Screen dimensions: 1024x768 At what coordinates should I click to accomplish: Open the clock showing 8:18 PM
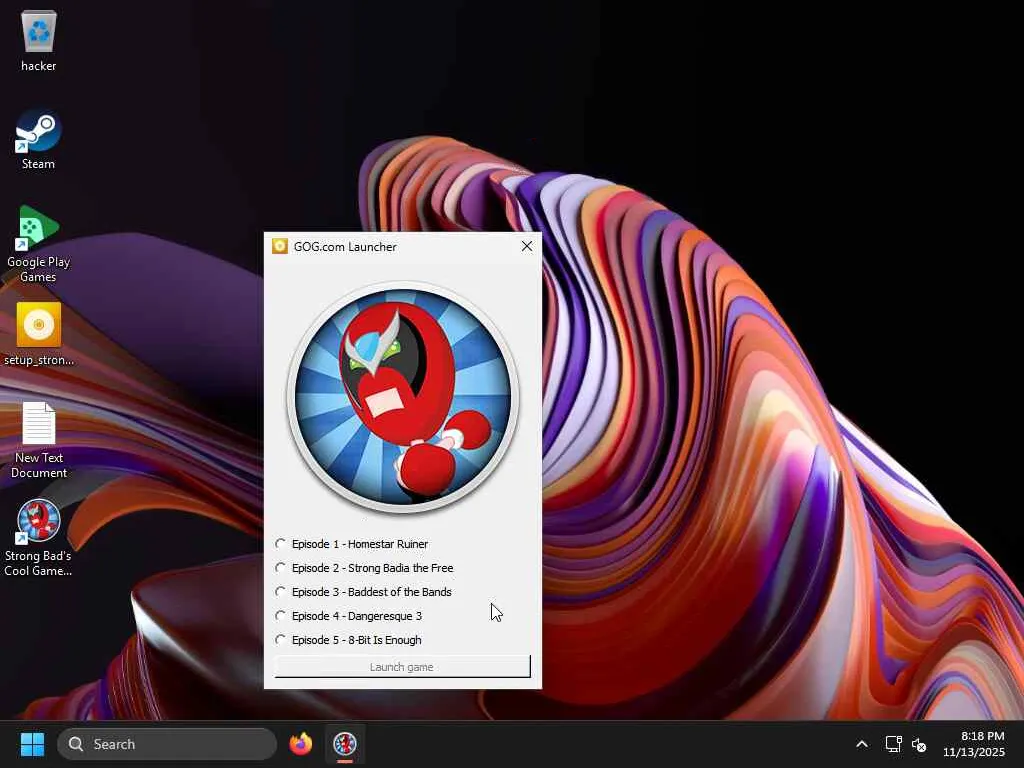click(x=974, y=744)
